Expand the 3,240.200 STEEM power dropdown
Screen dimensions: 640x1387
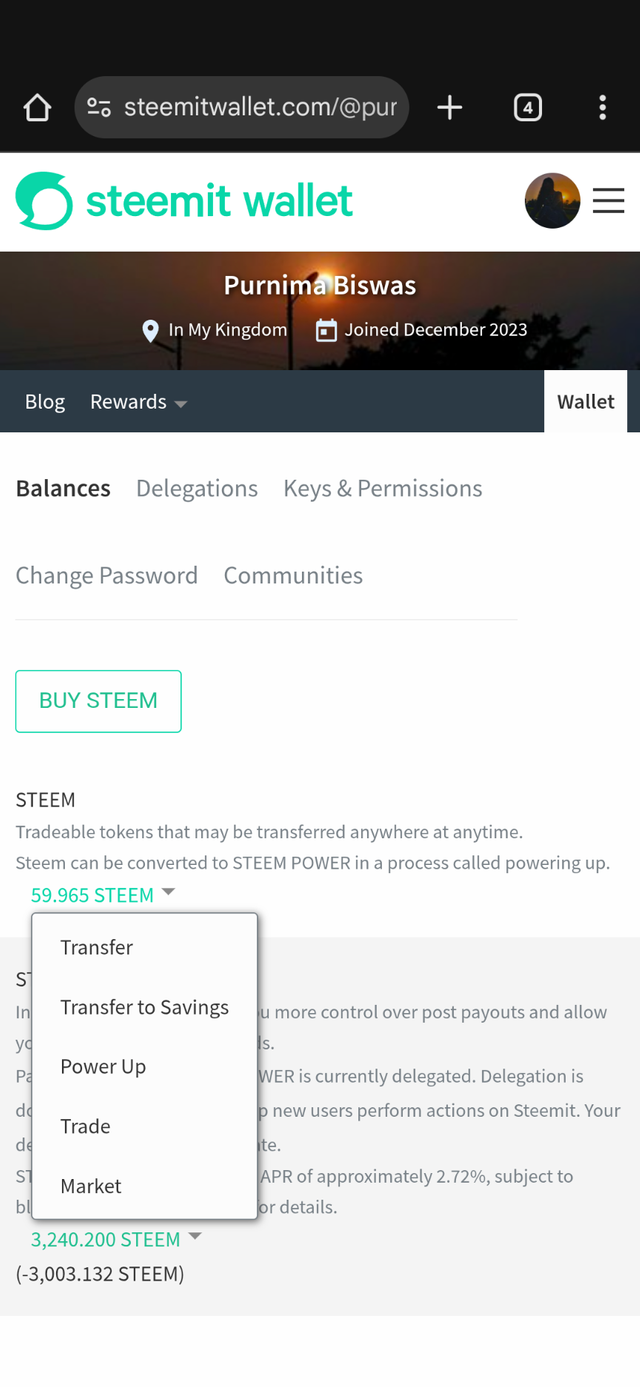[x=116, y=1239]
